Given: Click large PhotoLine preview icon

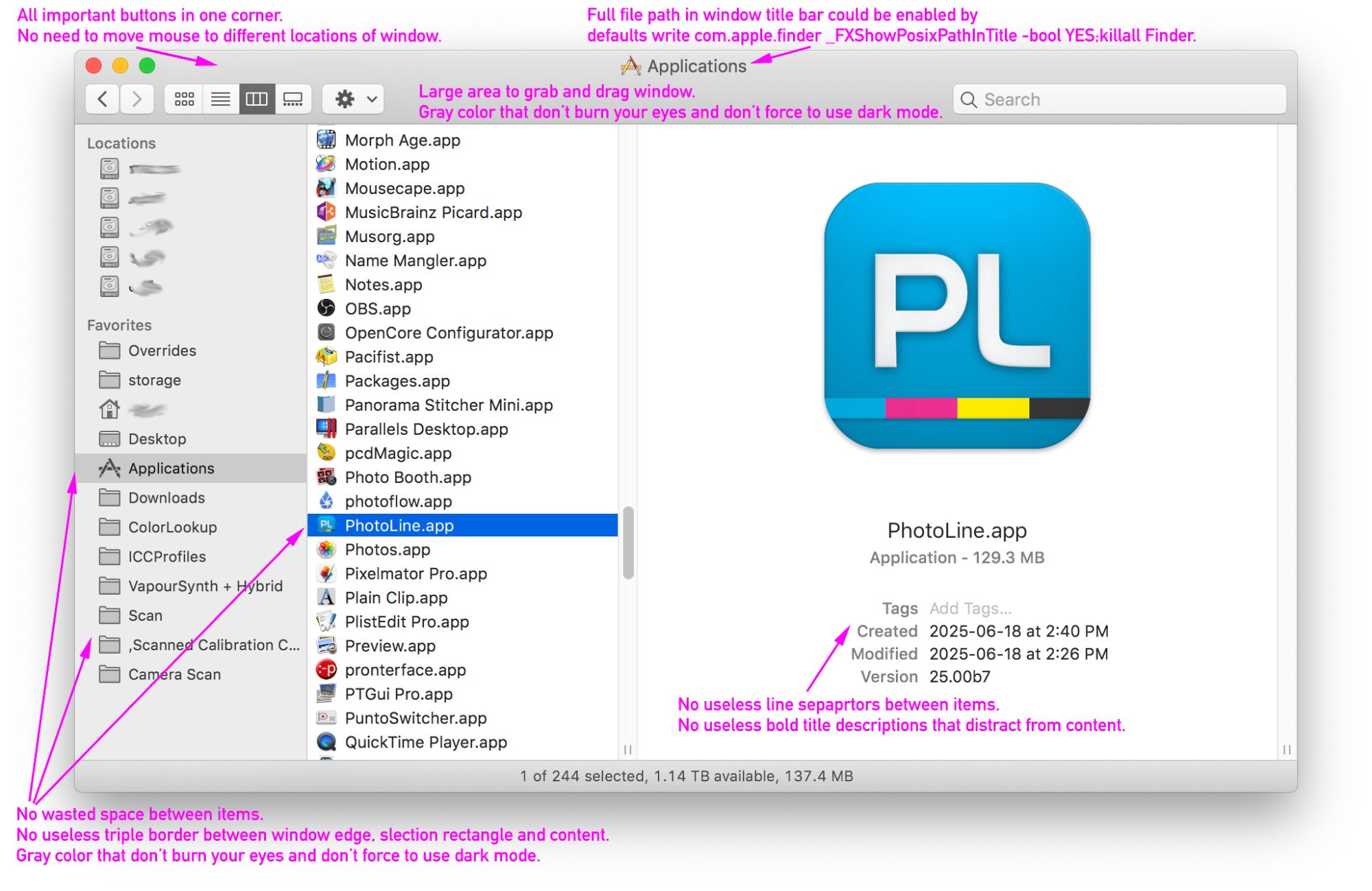Looking at the screenshot, I should 957,316.
